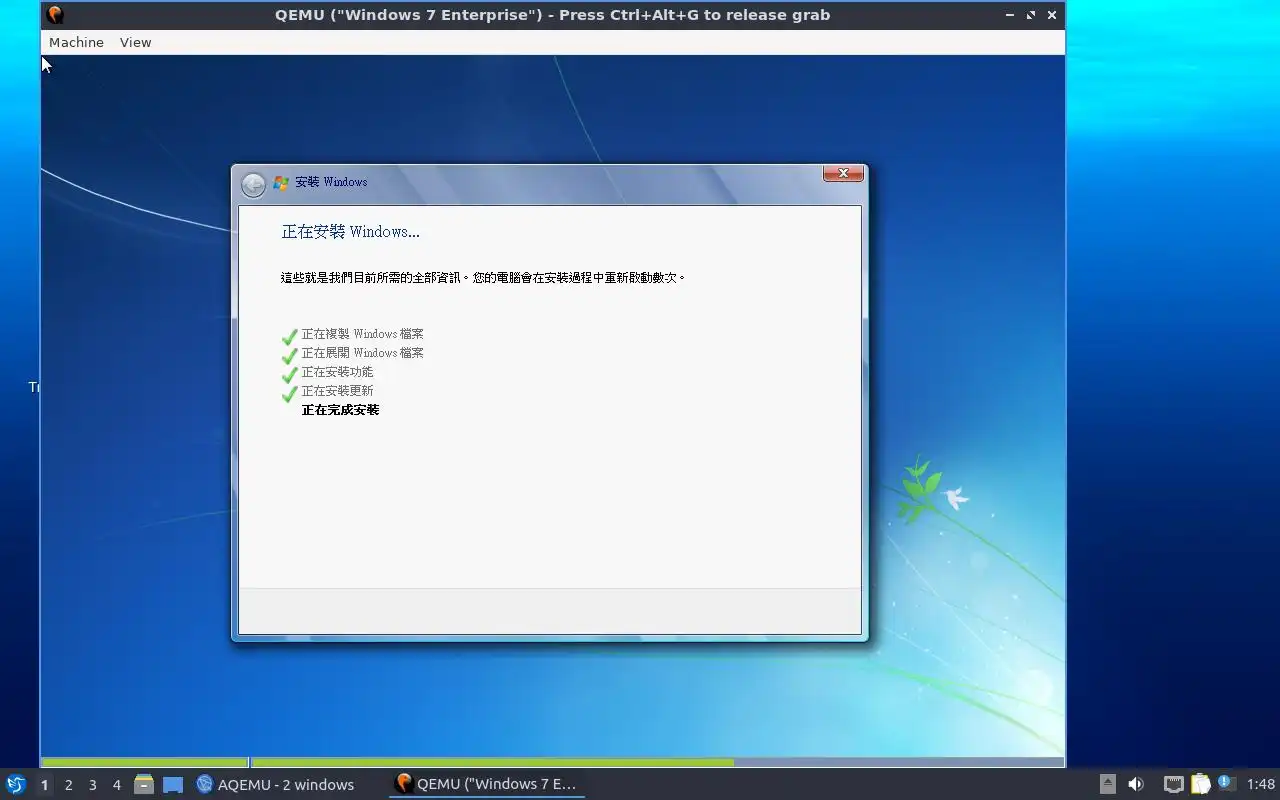The image size is (1280, 800).
Task: Click the '正在安裝 Windows...' heading
Action: click(x=350, y=232)
